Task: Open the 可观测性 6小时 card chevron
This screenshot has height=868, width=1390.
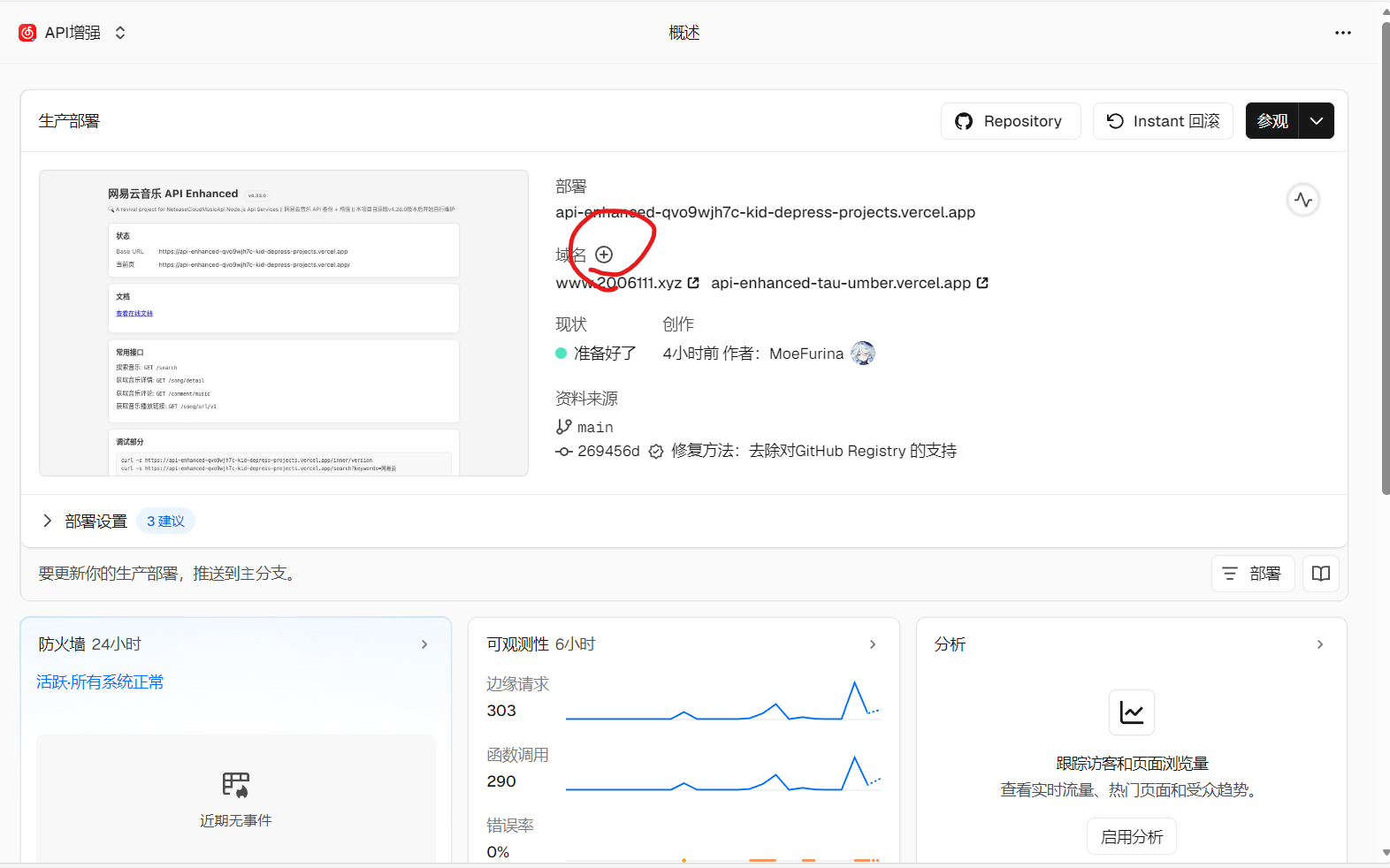Action: (x=873, y=644)
